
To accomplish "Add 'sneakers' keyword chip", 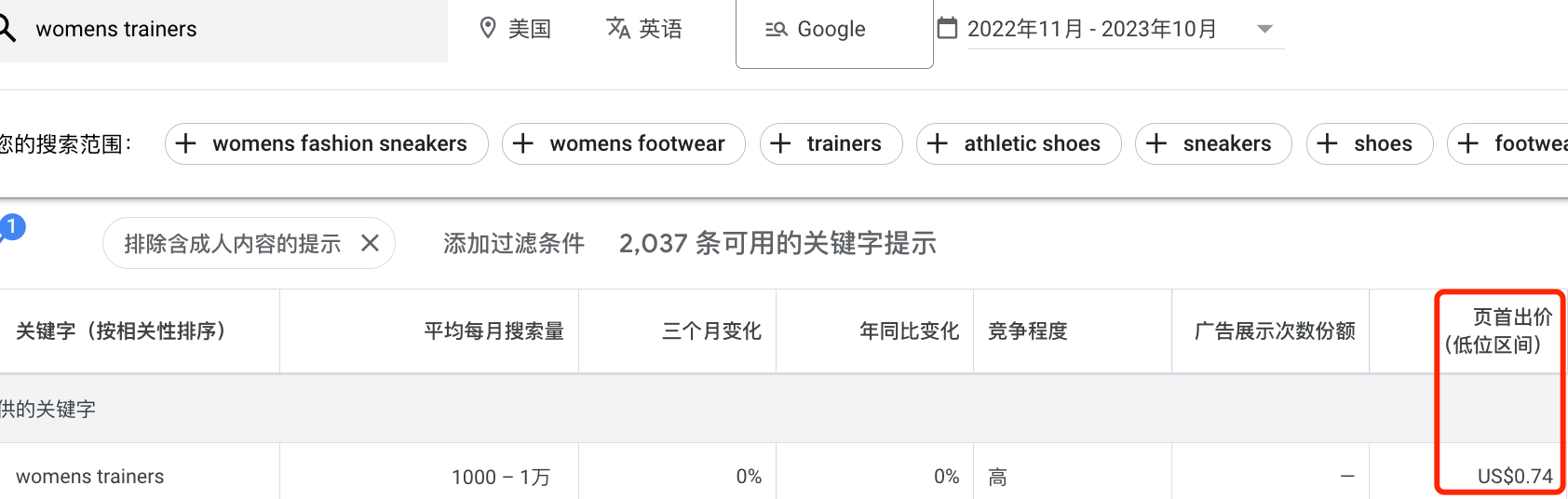I will (x=1212, y=143).
